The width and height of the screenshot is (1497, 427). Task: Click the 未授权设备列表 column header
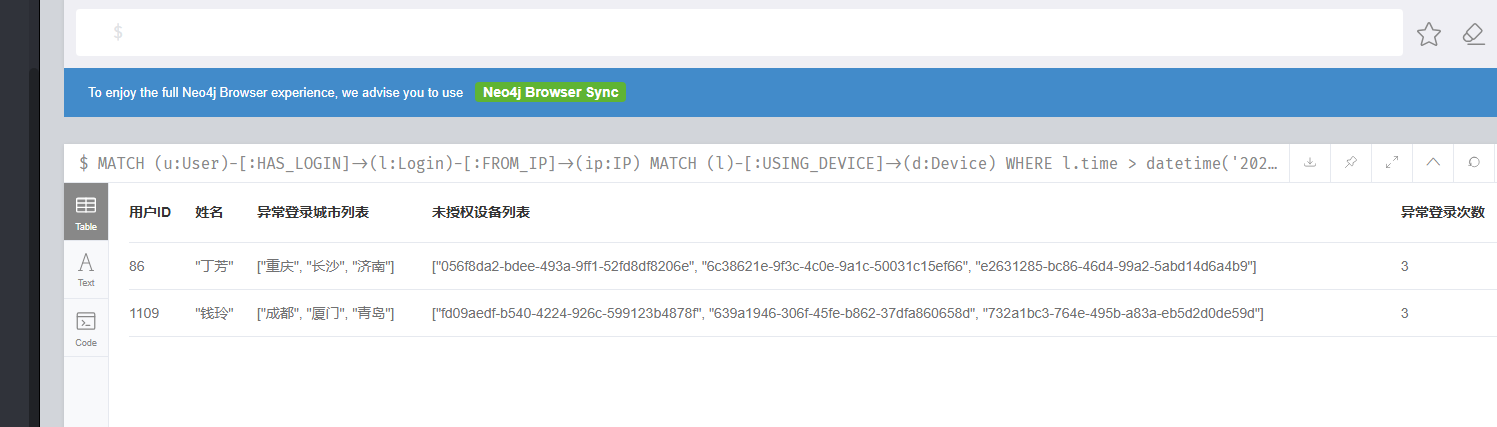point(481,212)
